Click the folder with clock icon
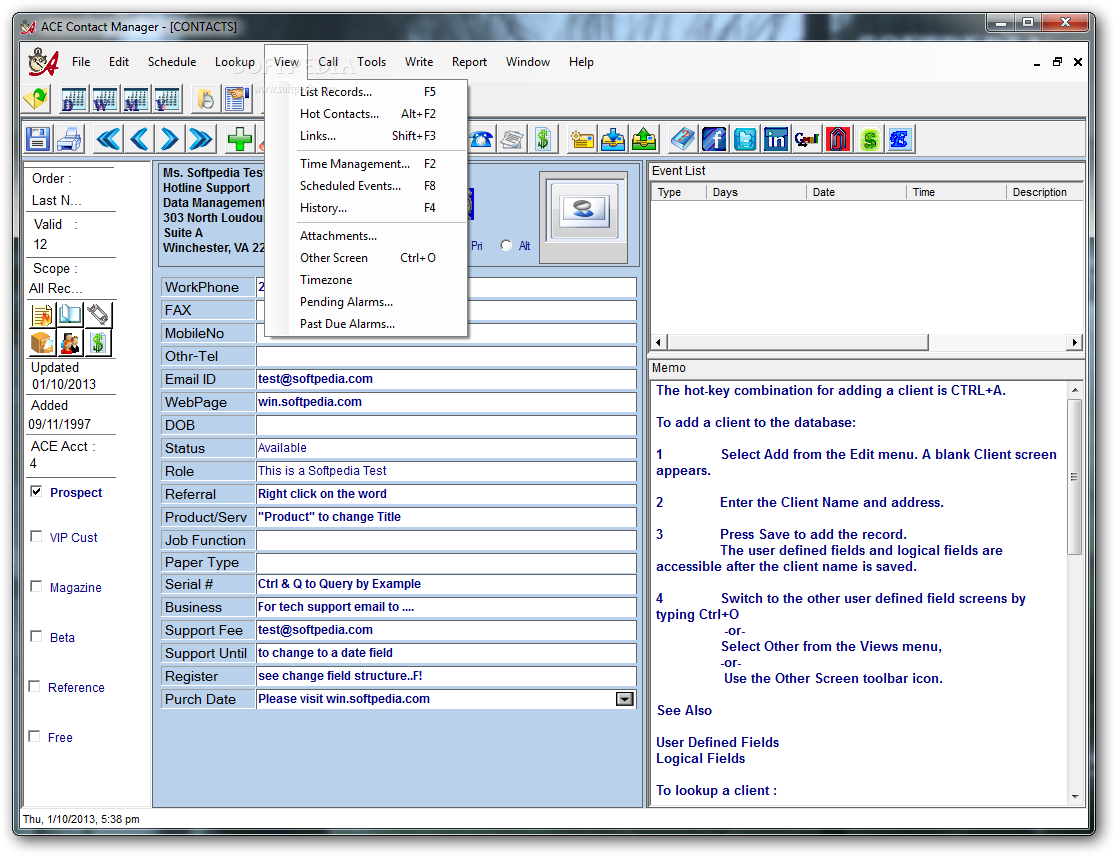Screen dimensions: 1116x856 pos(206,99)
